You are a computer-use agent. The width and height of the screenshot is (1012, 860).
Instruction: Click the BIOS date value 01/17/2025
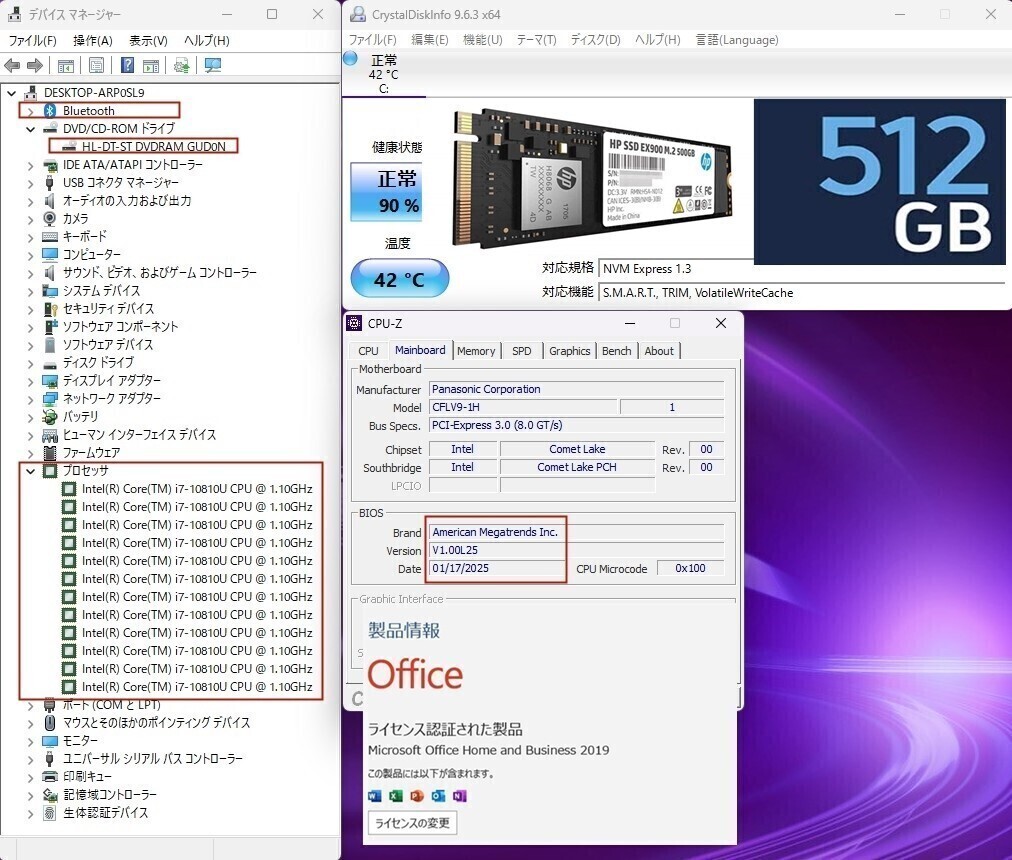(461, 568)
